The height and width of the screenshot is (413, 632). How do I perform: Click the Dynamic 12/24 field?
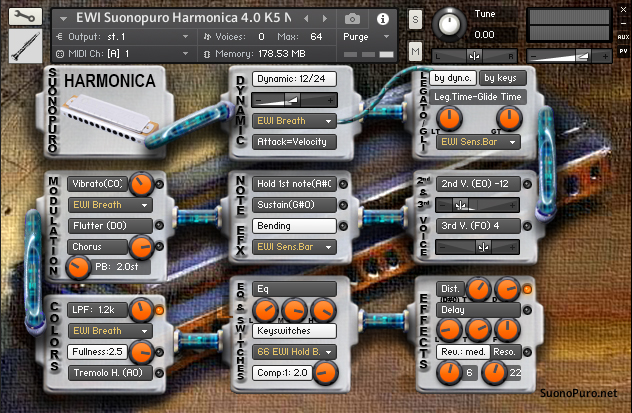[x=294, y=79]
